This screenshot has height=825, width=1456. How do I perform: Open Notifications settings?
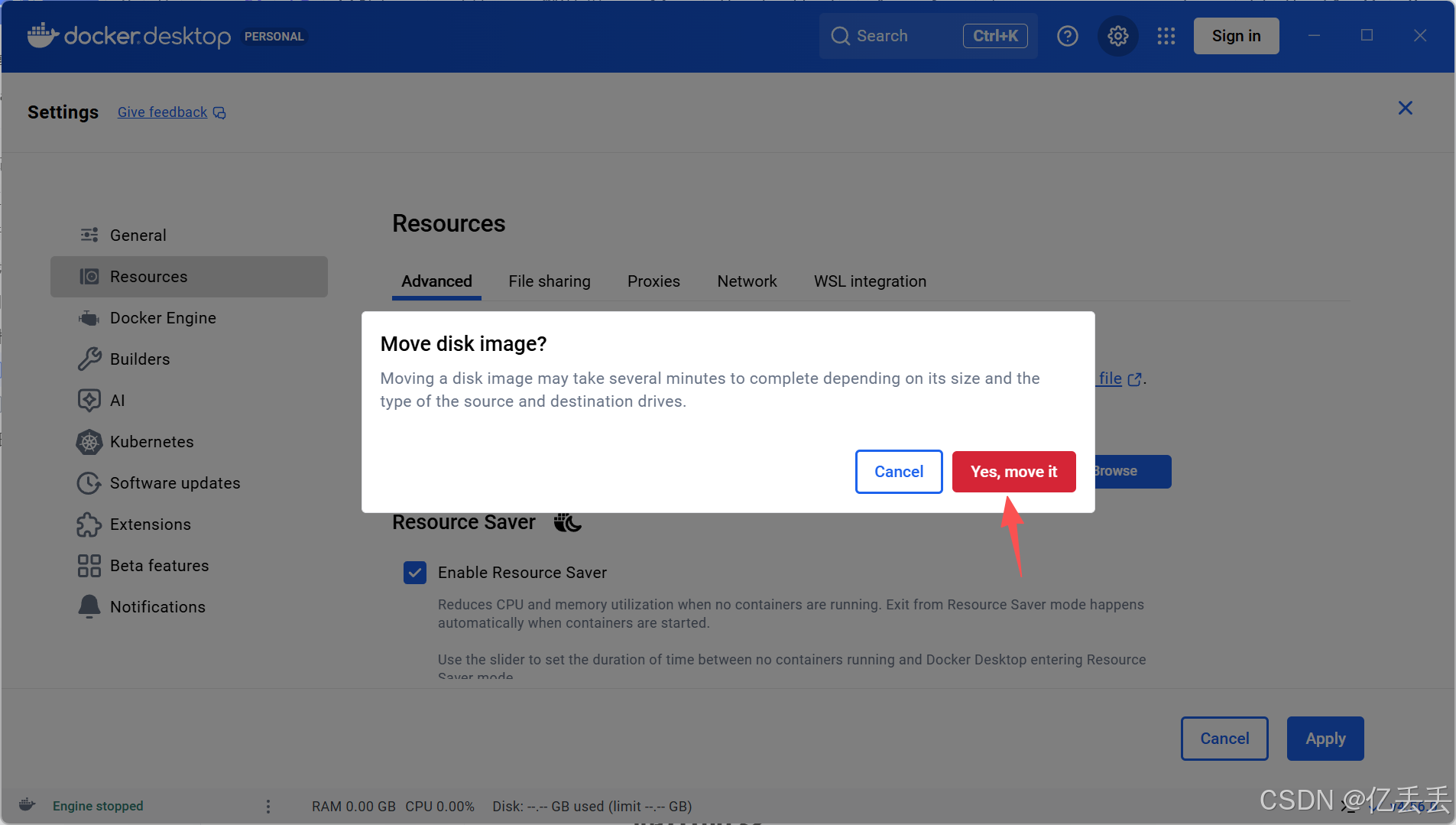click(189, 607)
